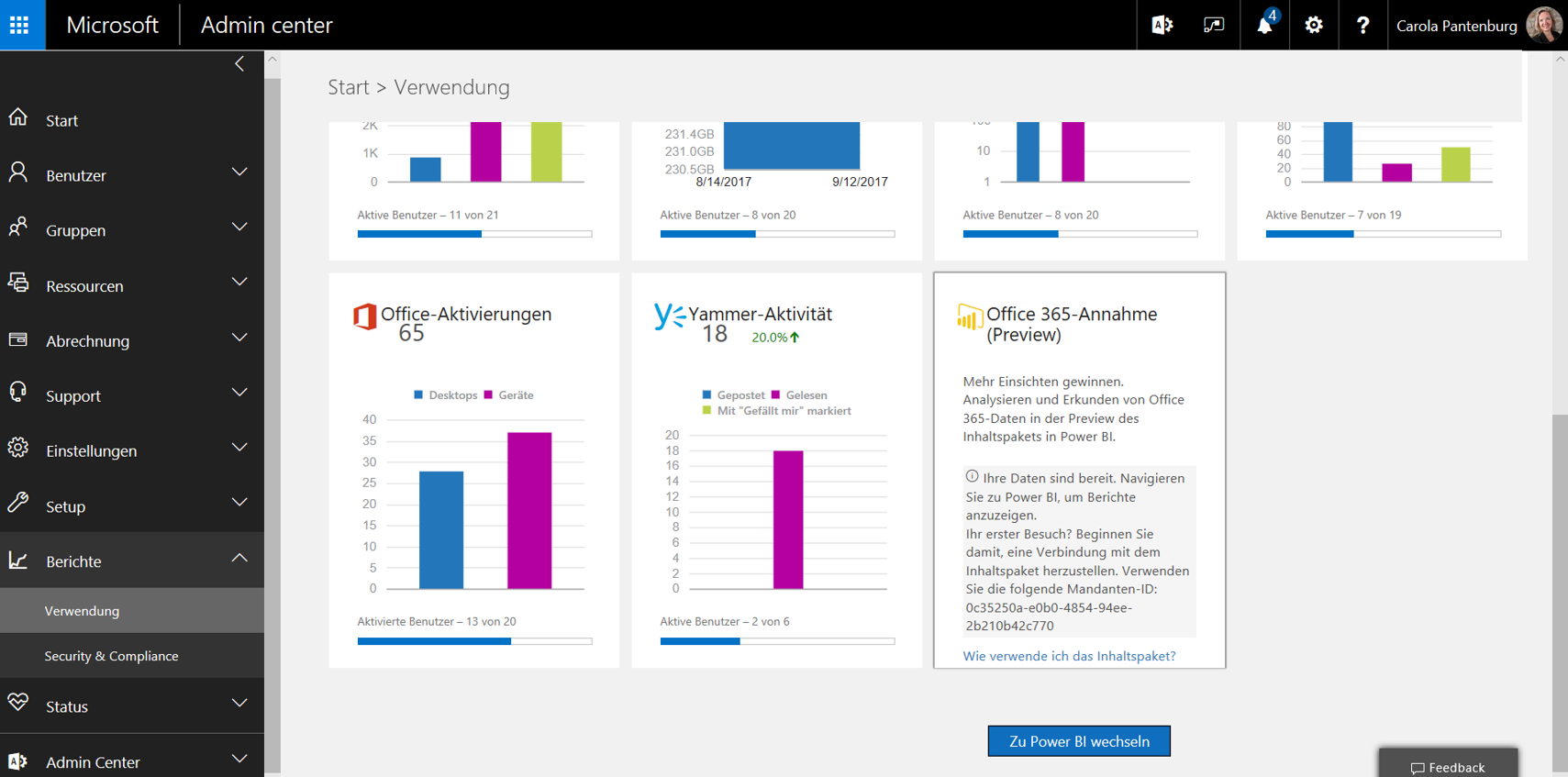Open the Feedback button

pyautogui.click(x=1448, y=764)
